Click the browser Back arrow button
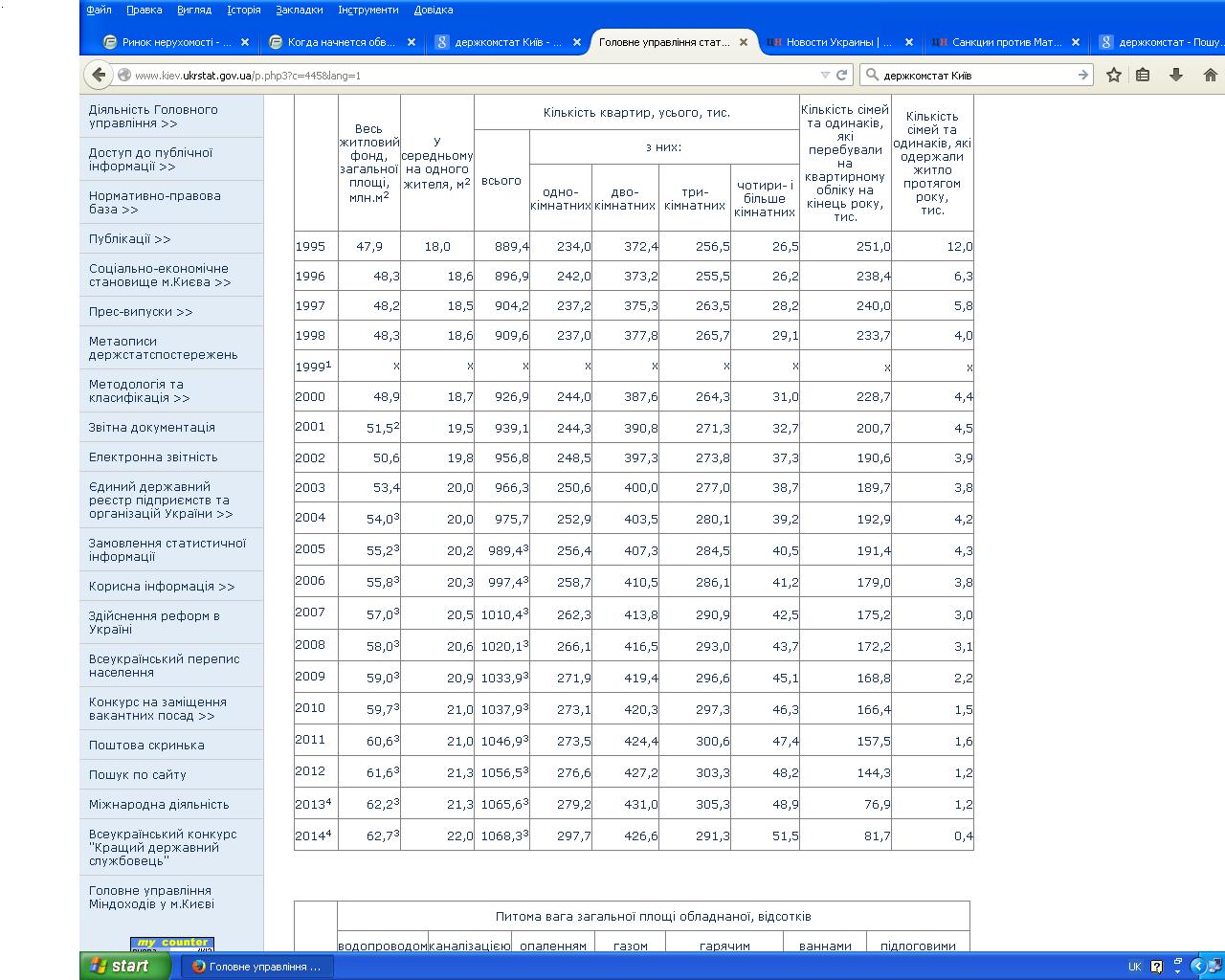Viewport: 1225px width, 980px height. 98,75
